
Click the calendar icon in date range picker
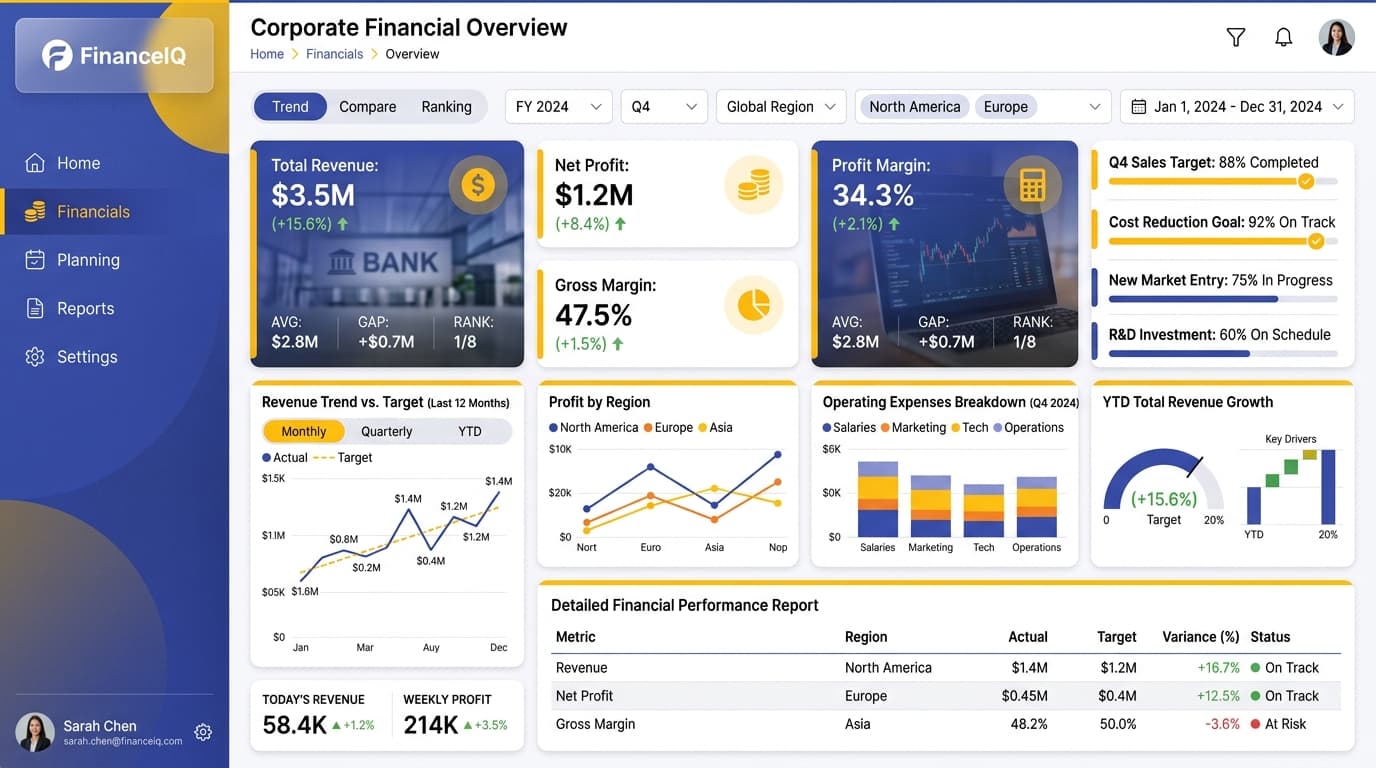coord(1138,107)
